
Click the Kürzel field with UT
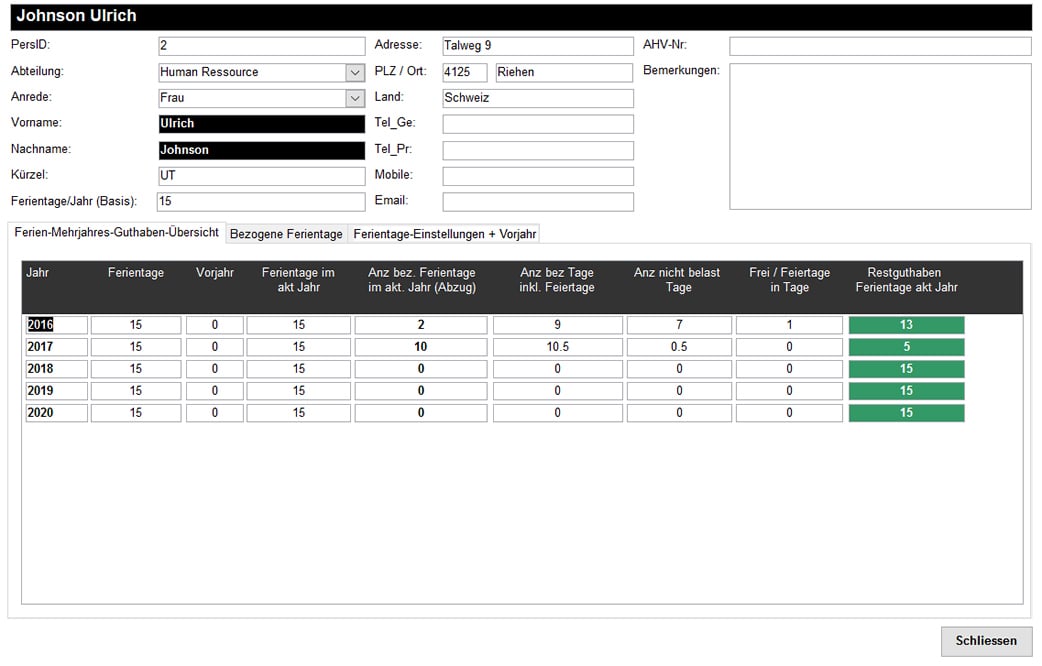[261, 176]
